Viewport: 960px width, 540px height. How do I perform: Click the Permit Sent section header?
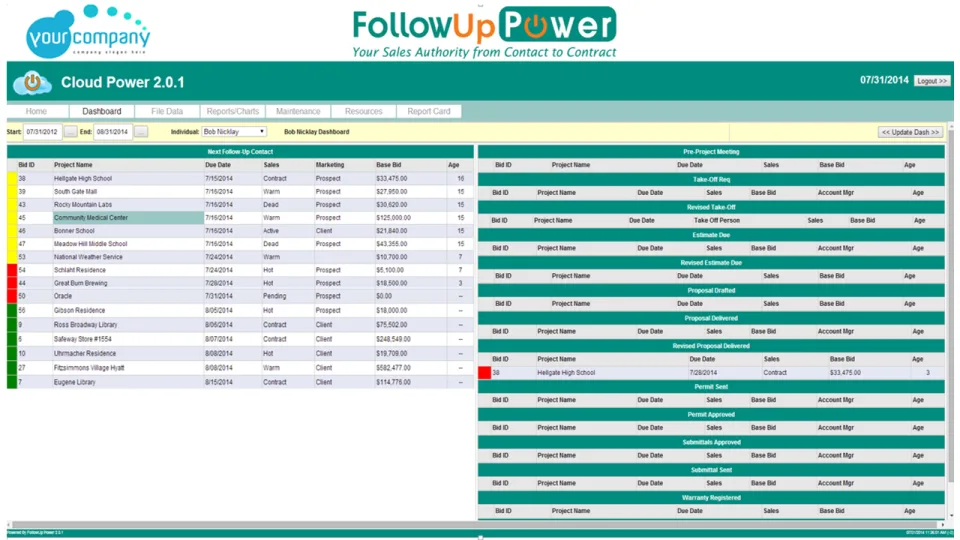tap(711, 387)
